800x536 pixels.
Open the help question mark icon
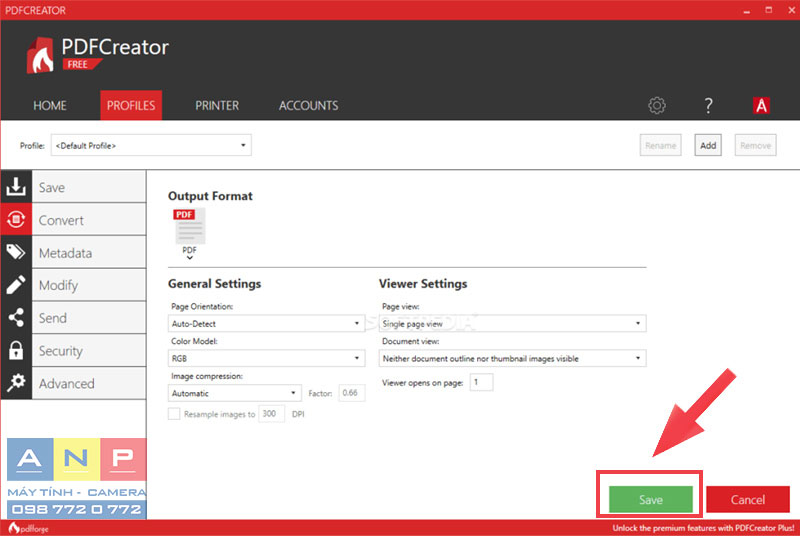point(708,106)
